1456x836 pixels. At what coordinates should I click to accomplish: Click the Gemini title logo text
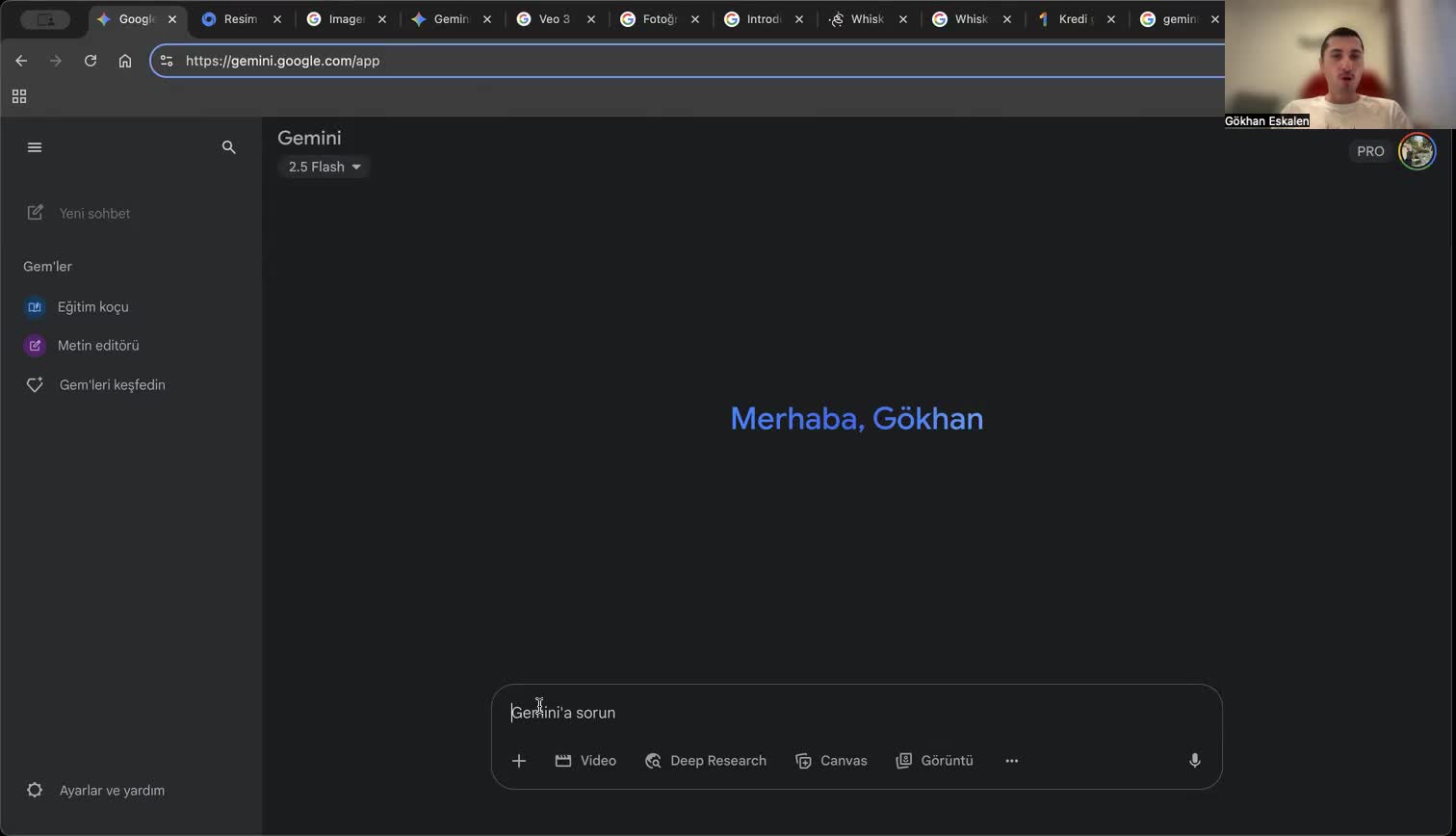click(309, 138)
